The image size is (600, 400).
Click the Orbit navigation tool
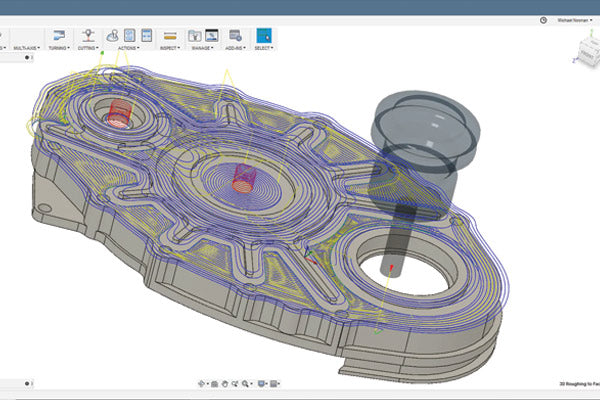pyautogui.click(x=203, y=383)
